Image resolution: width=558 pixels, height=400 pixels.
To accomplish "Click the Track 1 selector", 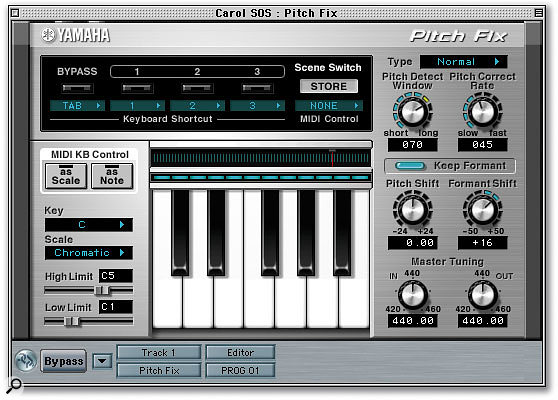I will click(159, 353).
